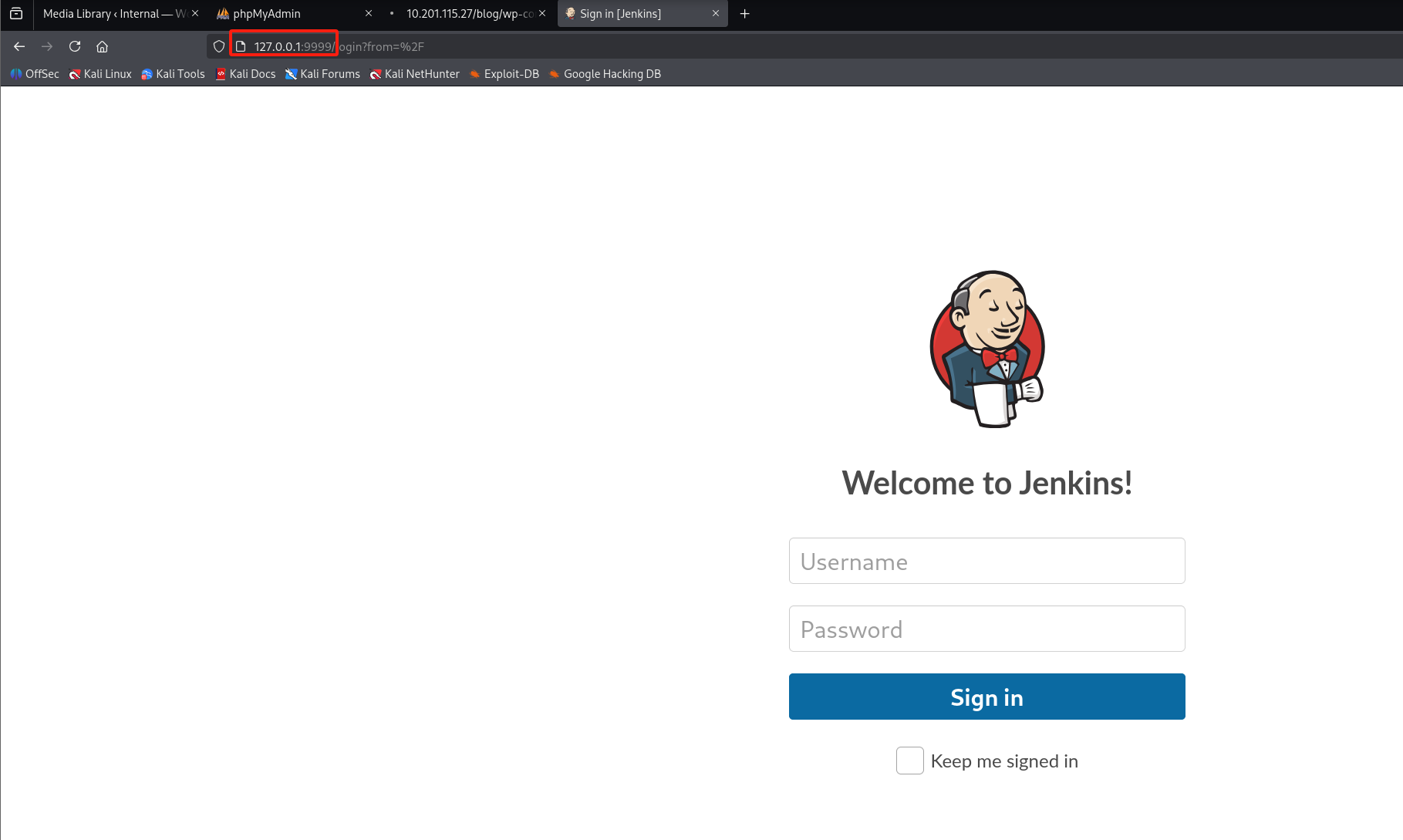The width and height of the screenshot is (1403, 840).
Task: Open the Google Hacking DB bookmark
Action: pyautogui.click(x=605, y=74)
